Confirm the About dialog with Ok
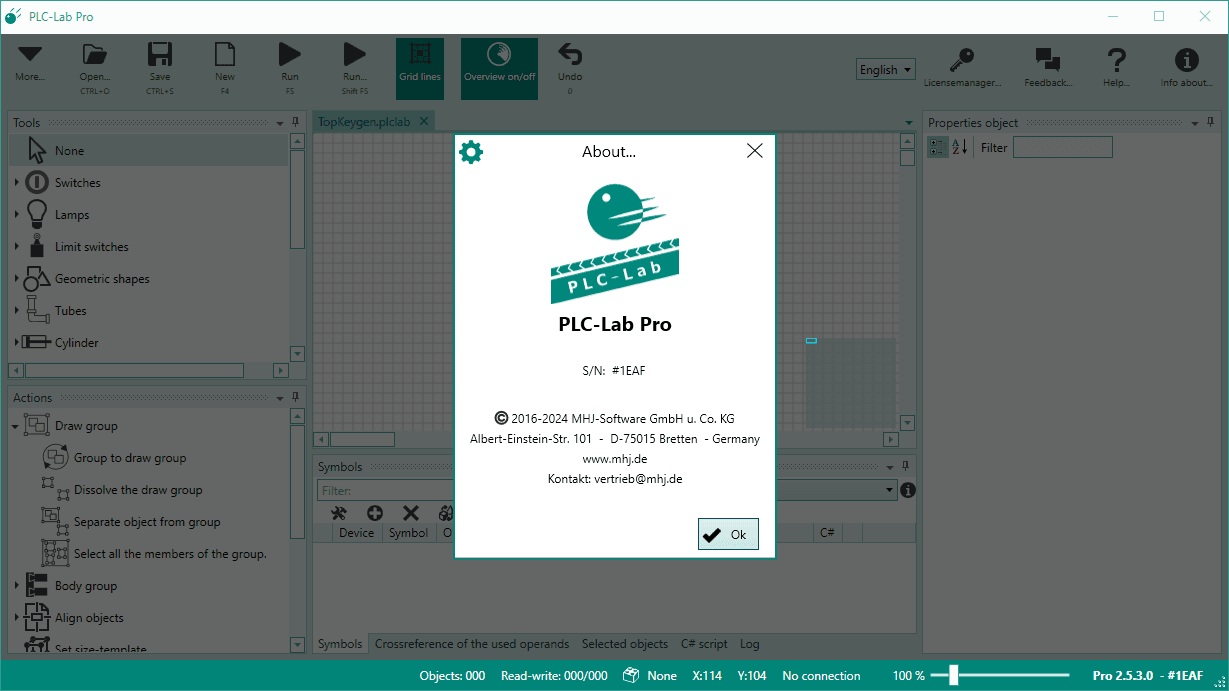This screenshot has height=691, width=1229. click(x=728, y=533)
